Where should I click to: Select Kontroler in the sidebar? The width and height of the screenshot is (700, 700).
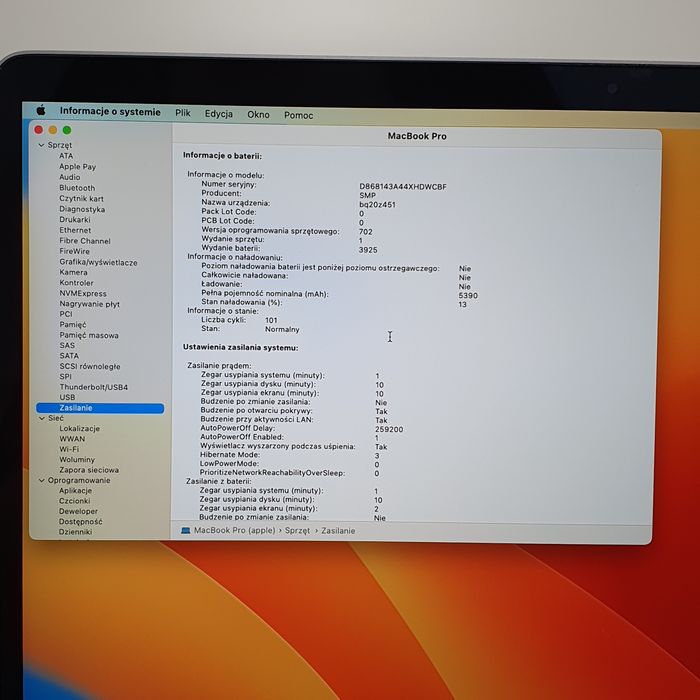click(x=76, y=283)
